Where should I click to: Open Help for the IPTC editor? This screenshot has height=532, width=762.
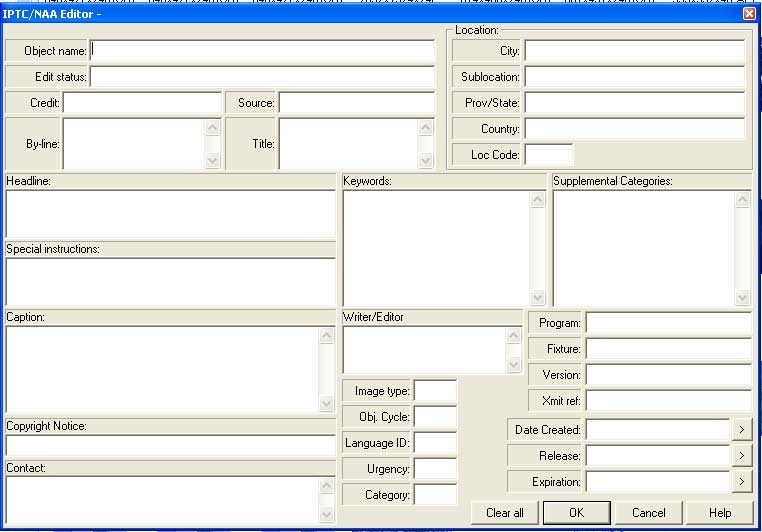(720, 513)
